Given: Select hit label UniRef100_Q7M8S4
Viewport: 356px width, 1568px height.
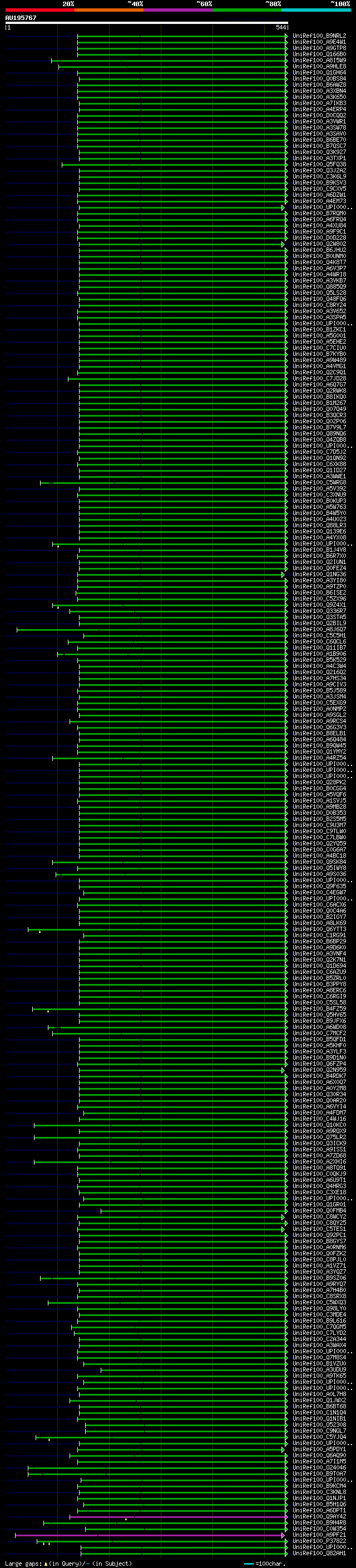Looking at the screenshot, I should point(319,1357).
